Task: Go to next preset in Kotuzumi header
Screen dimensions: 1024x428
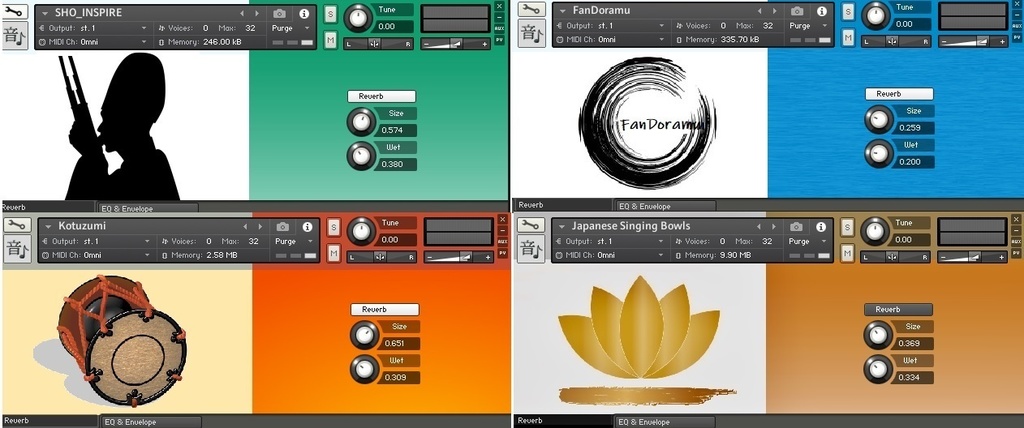Action: coord(260,227)
